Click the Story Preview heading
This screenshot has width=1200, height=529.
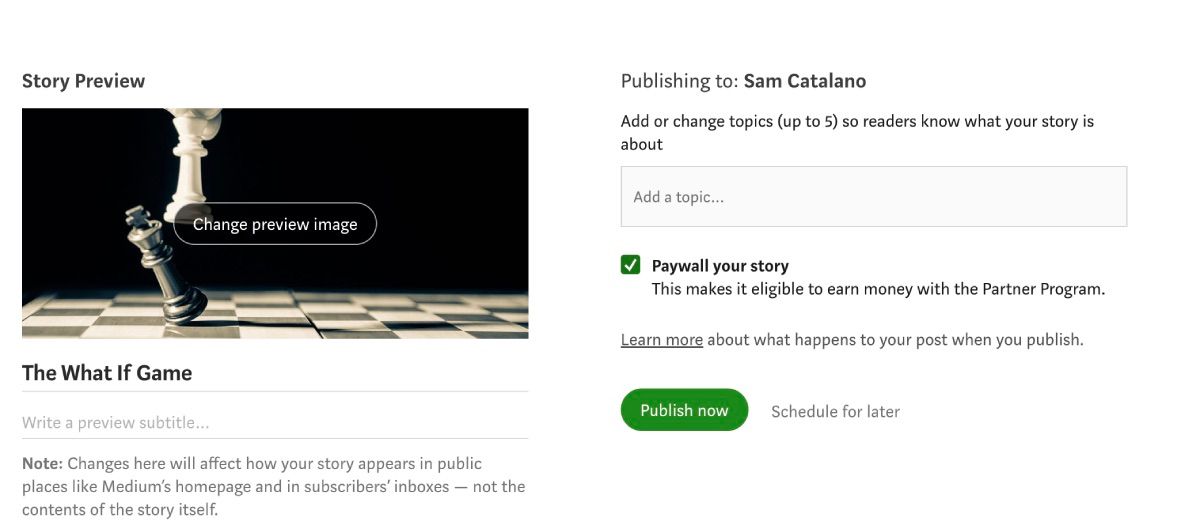click(x=83, y=81)
